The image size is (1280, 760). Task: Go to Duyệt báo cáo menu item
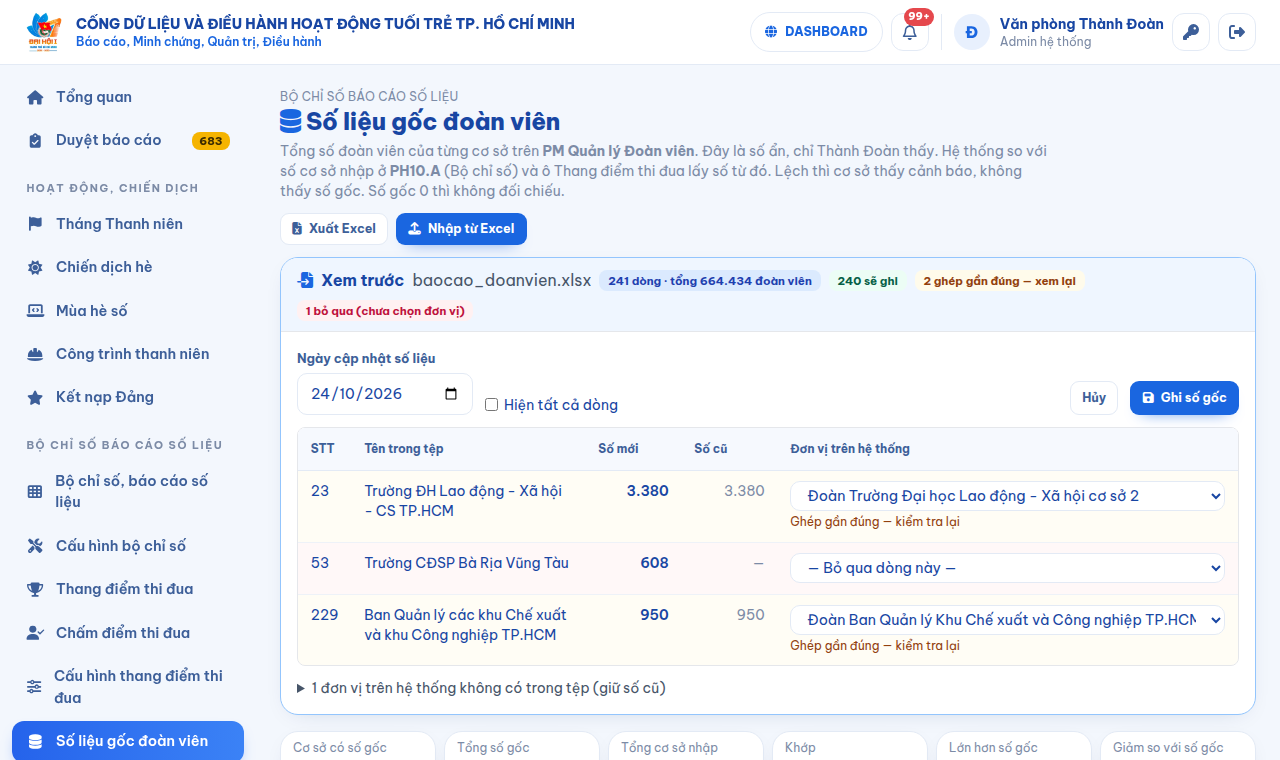click(x=128, y=140)
